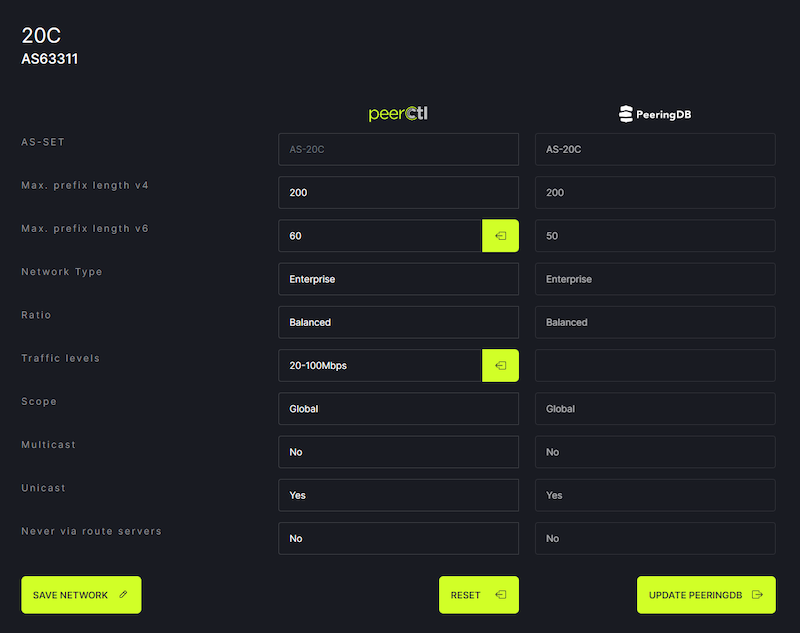This screenshot has width=800, height=633.
Task: Click PeeringDB Never via route servers field
Action: point(655,538)
